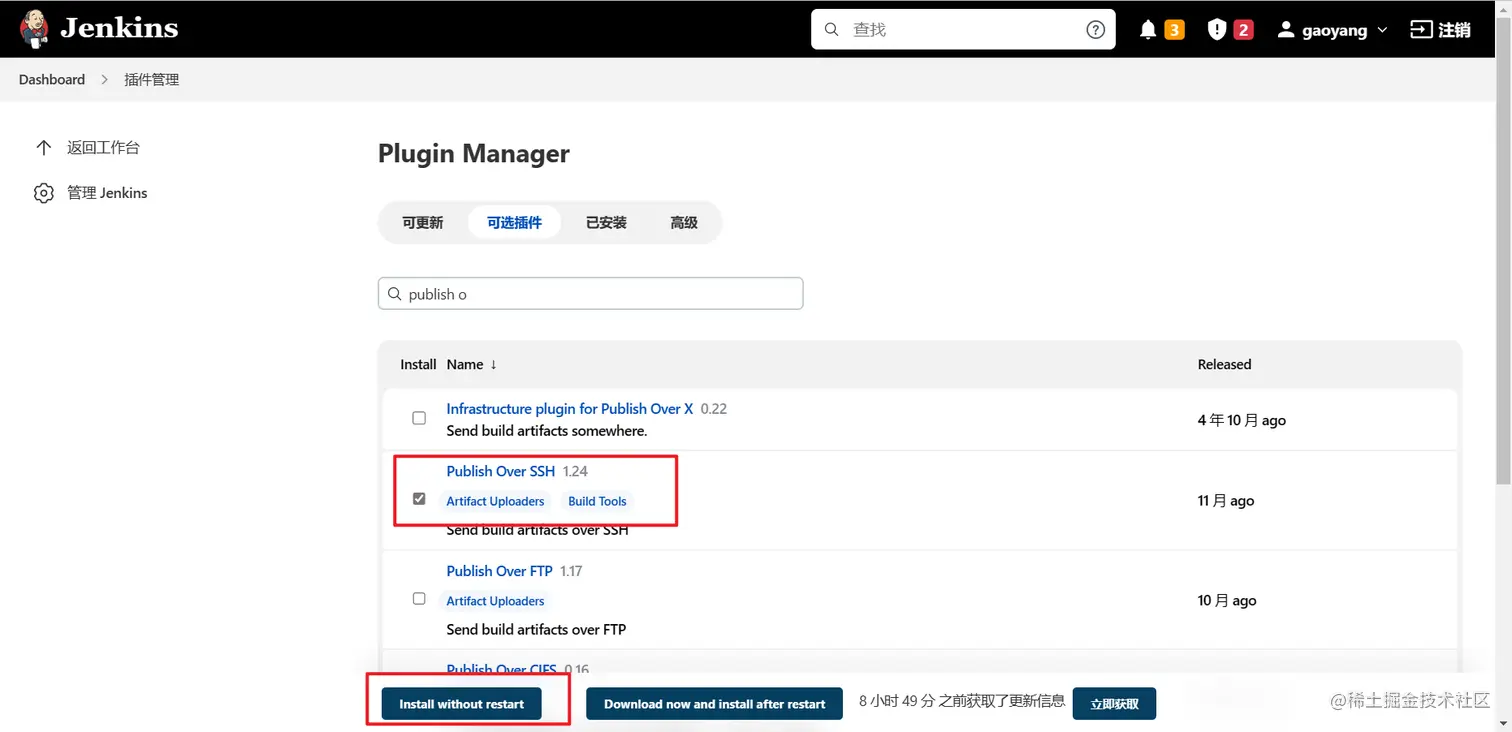
Task: Open the Publish Over SSH plugin link
Action: (x=500, y=471)
